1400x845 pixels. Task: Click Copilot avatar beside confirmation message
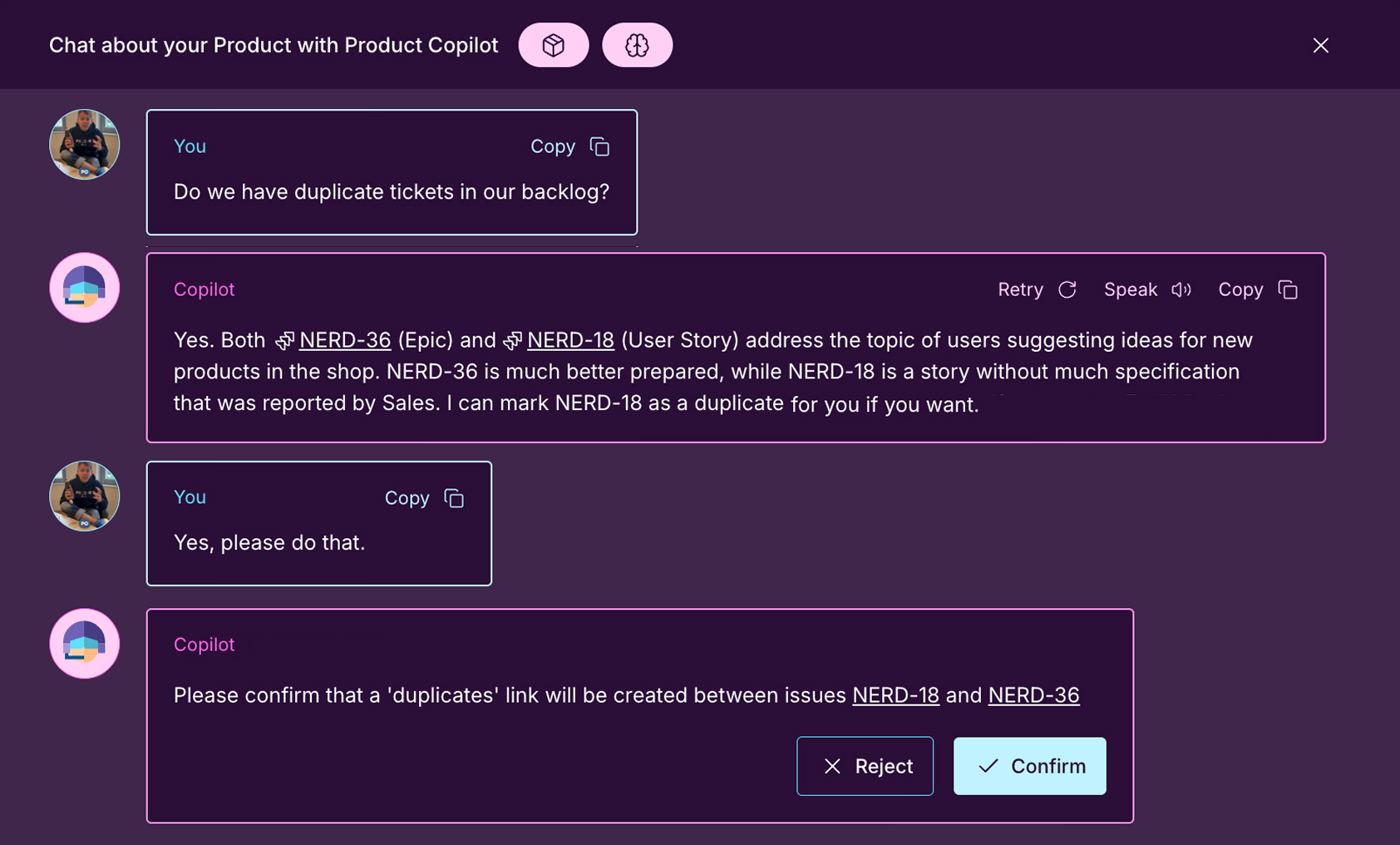point(85,644)
